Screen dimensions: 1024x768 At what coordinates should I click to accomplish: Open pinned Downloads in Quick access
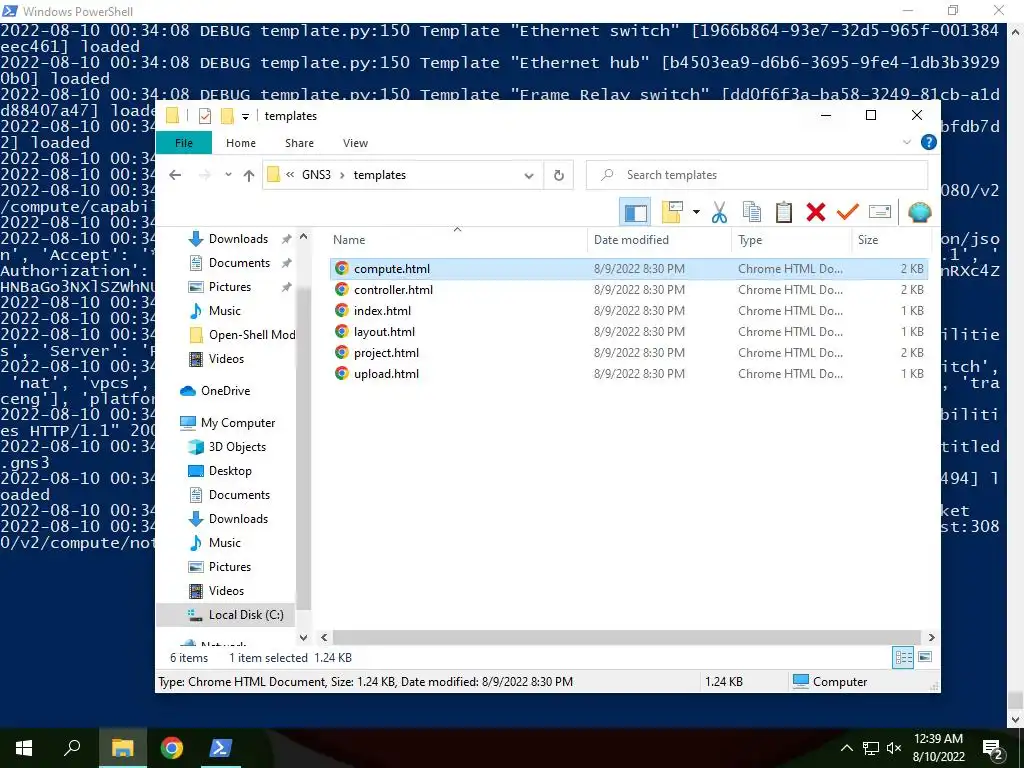click(x=238, y=239)
